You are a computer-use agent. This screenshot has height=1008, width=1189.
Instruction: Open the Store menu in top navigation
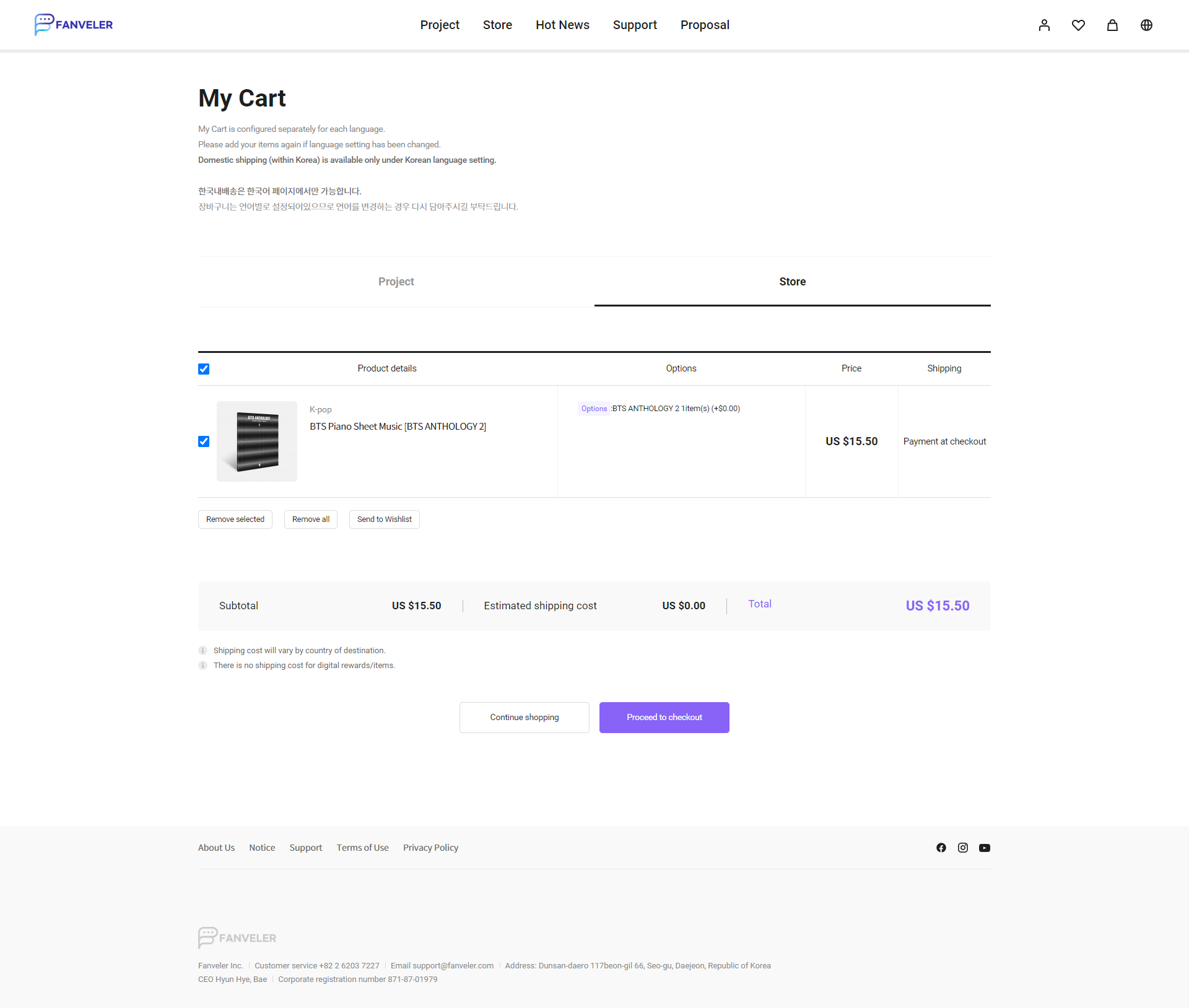[497, 25]
